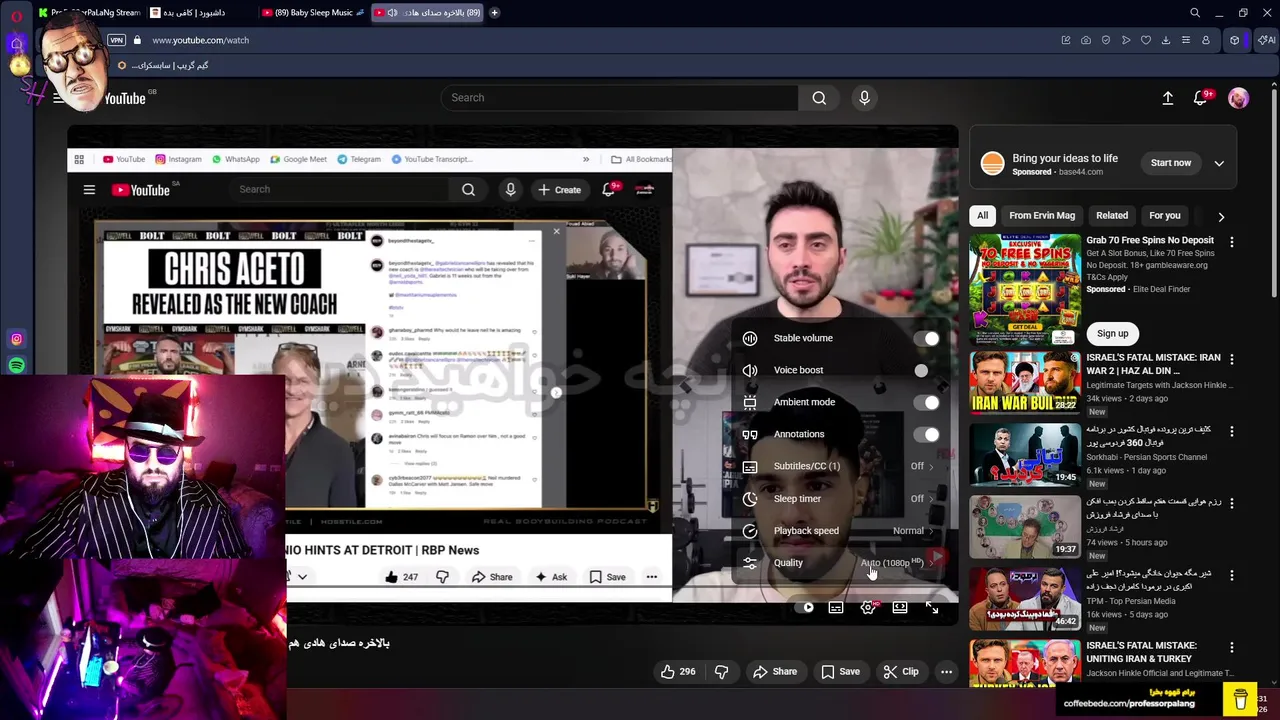
Task: Open the Subtitles/CC (1) submenu
Action: tap(840, 466)
